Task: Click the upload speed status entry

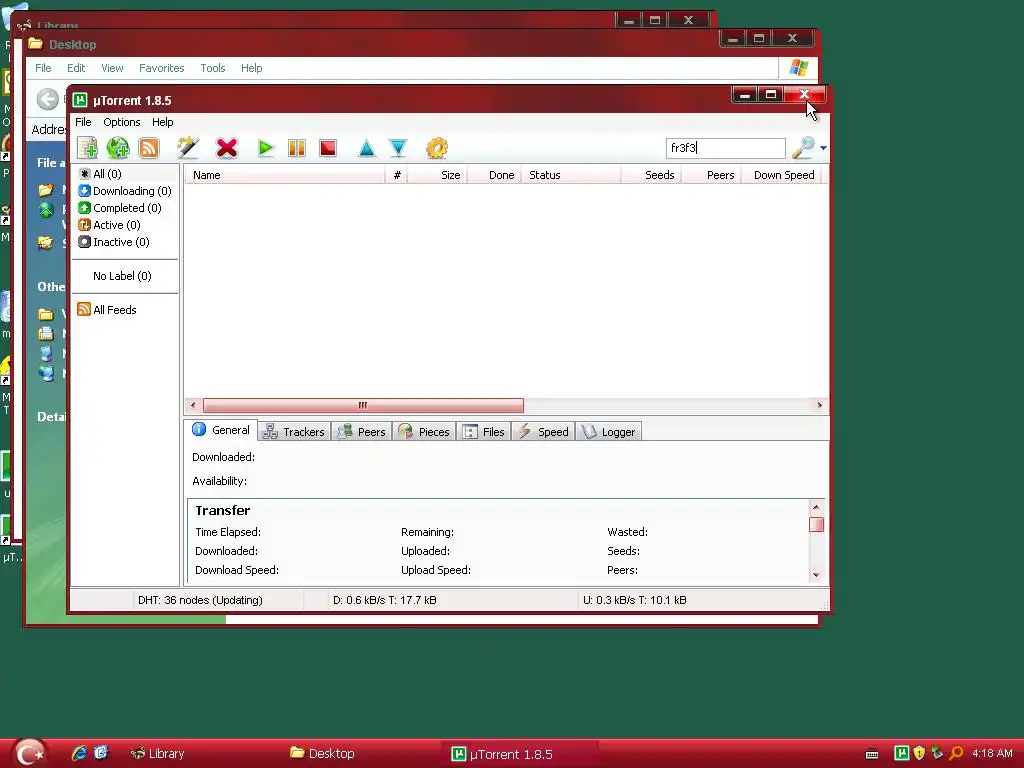Action: click(x=635, y=600)
